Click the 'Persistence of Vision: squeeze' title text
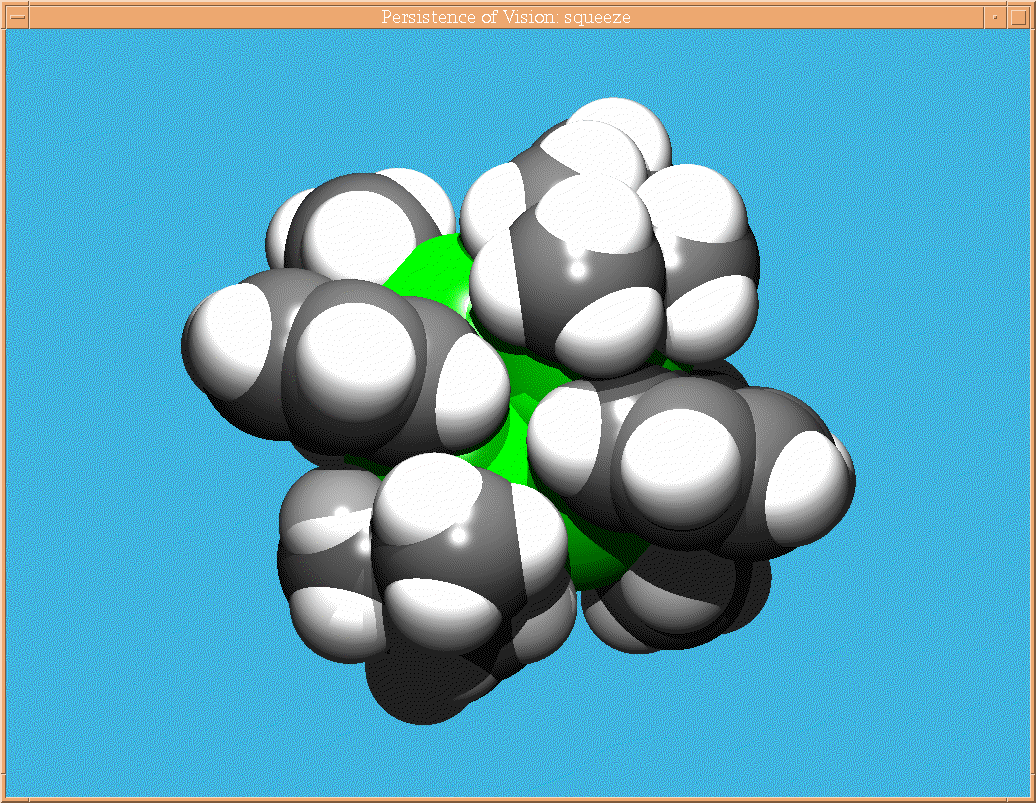The image size is (1036, 803). pos(505,17)
